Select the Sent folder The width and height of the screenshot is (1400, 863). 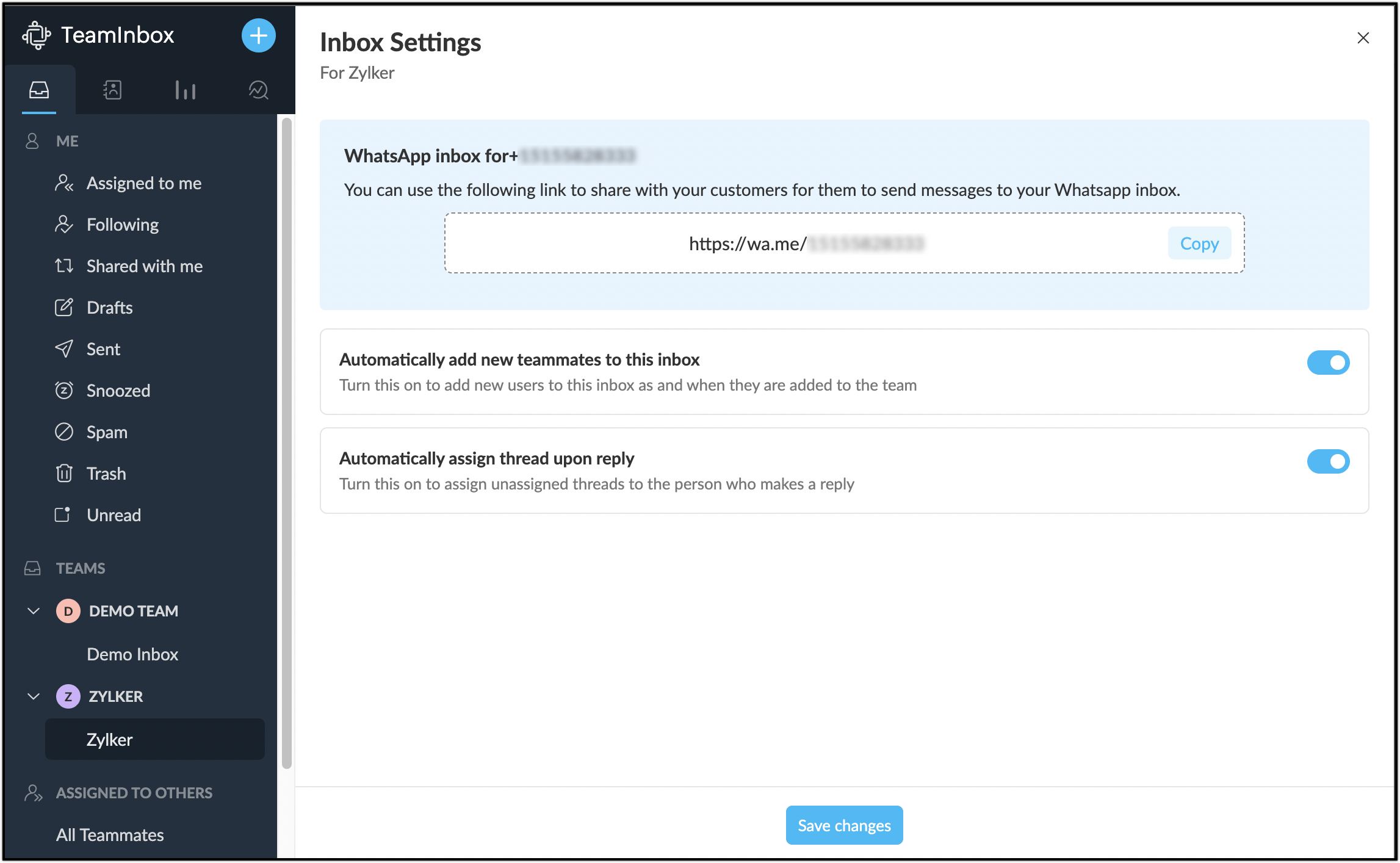tap(103, 348)
